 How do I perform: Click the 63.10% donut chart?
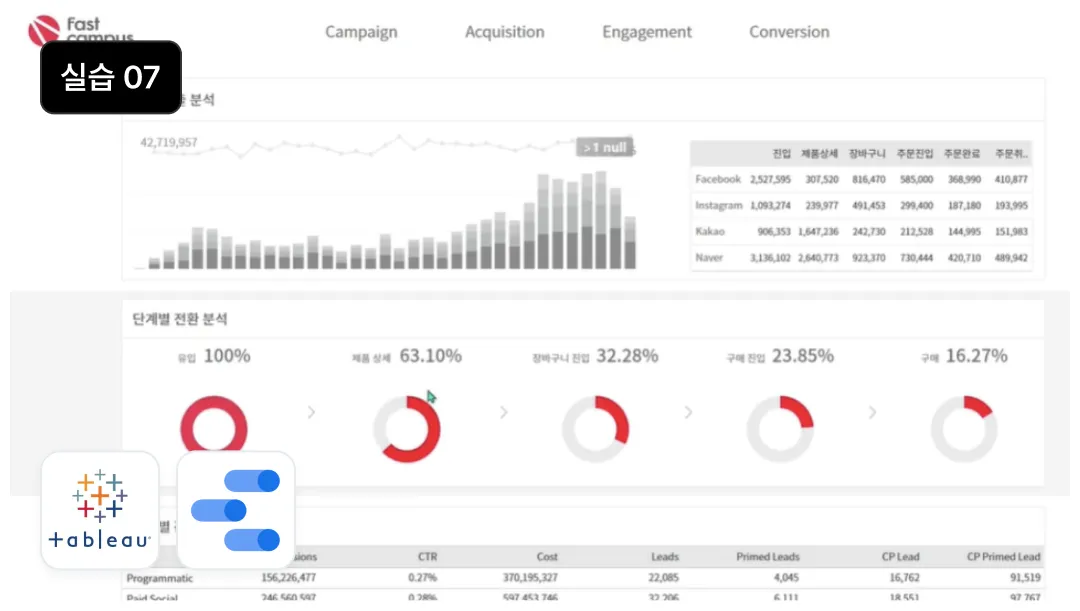click(x=406, y=428)
